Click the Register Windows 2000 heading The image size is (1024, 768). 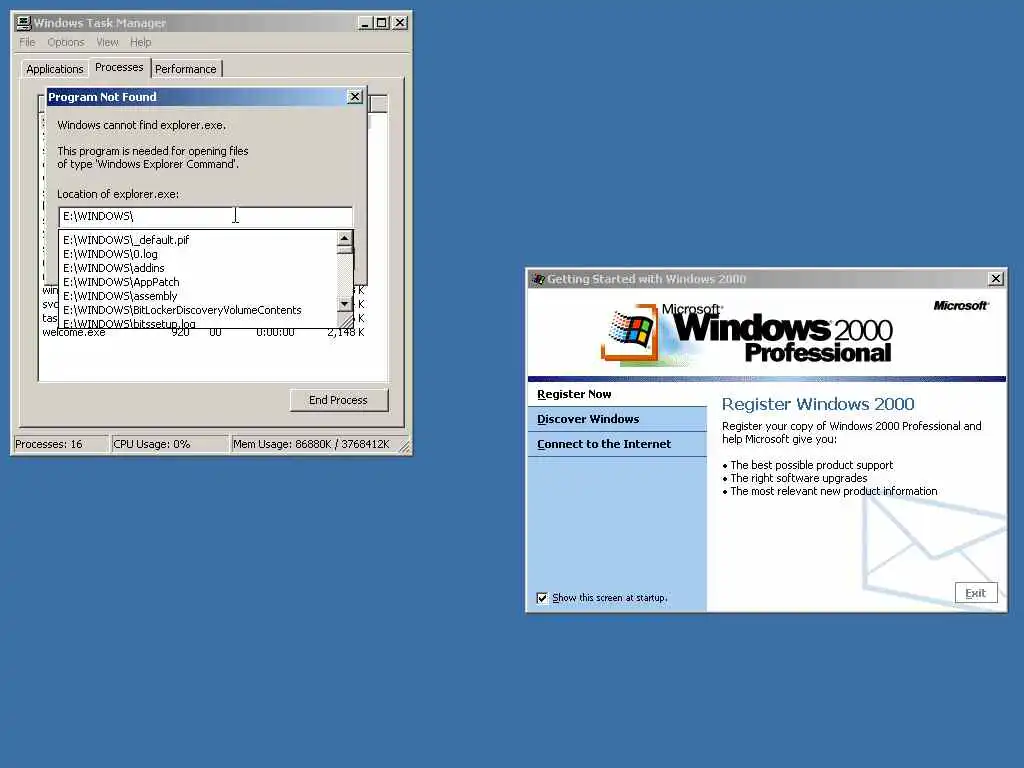[818, 404]
